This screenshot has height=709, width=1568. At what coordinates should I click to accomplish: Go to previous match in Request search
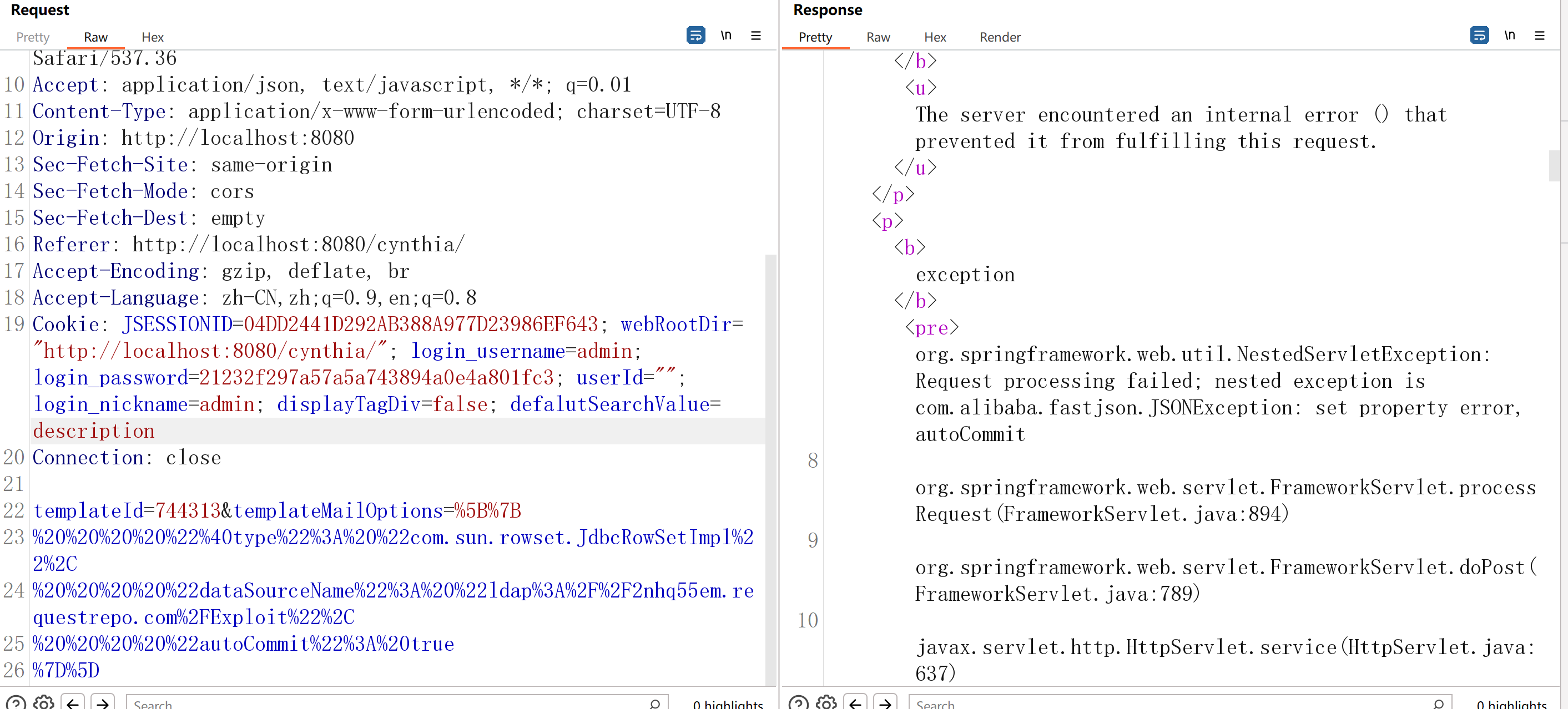pyautogui.click(x=73, y=703)
